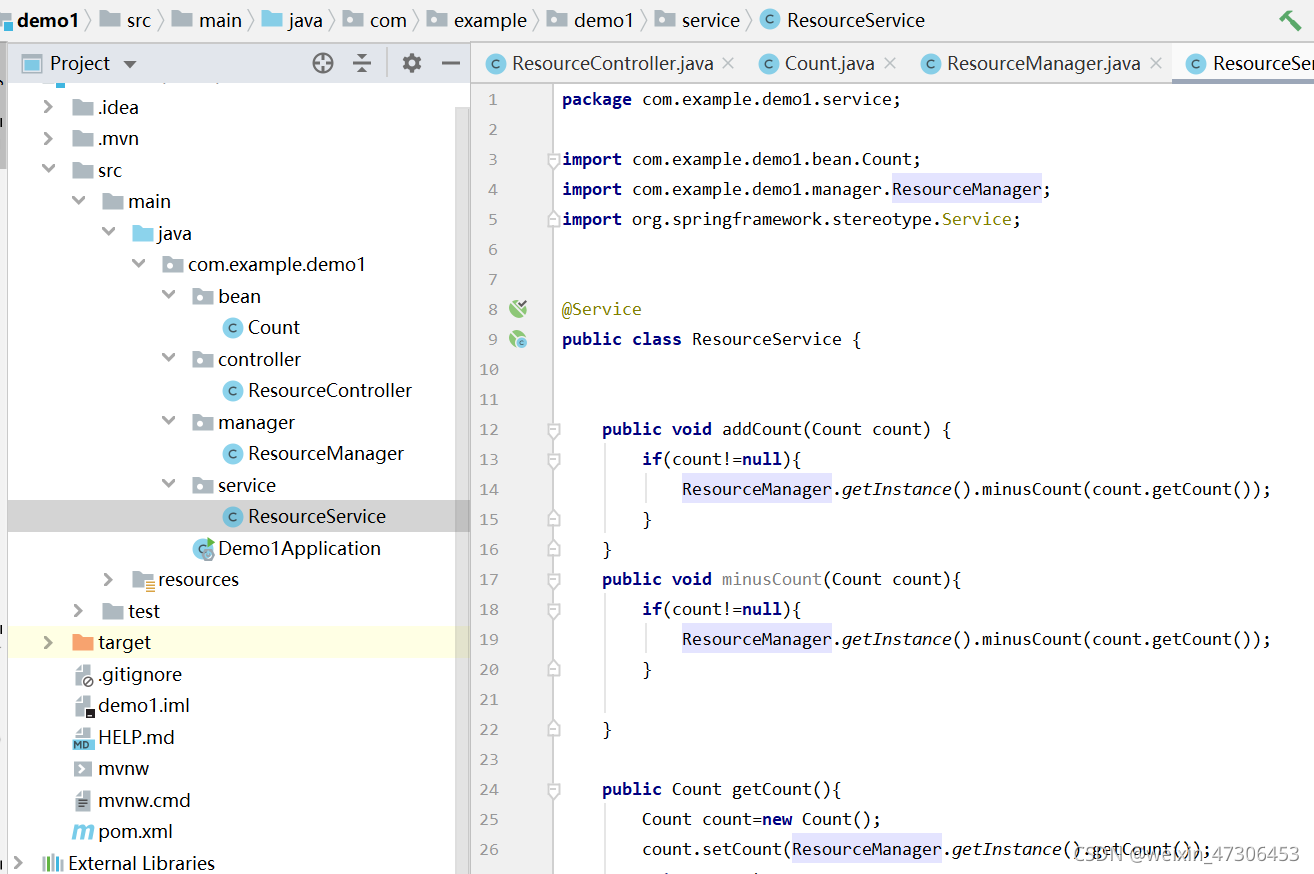Collapse the com.example.demo1 package

(138, 264)
